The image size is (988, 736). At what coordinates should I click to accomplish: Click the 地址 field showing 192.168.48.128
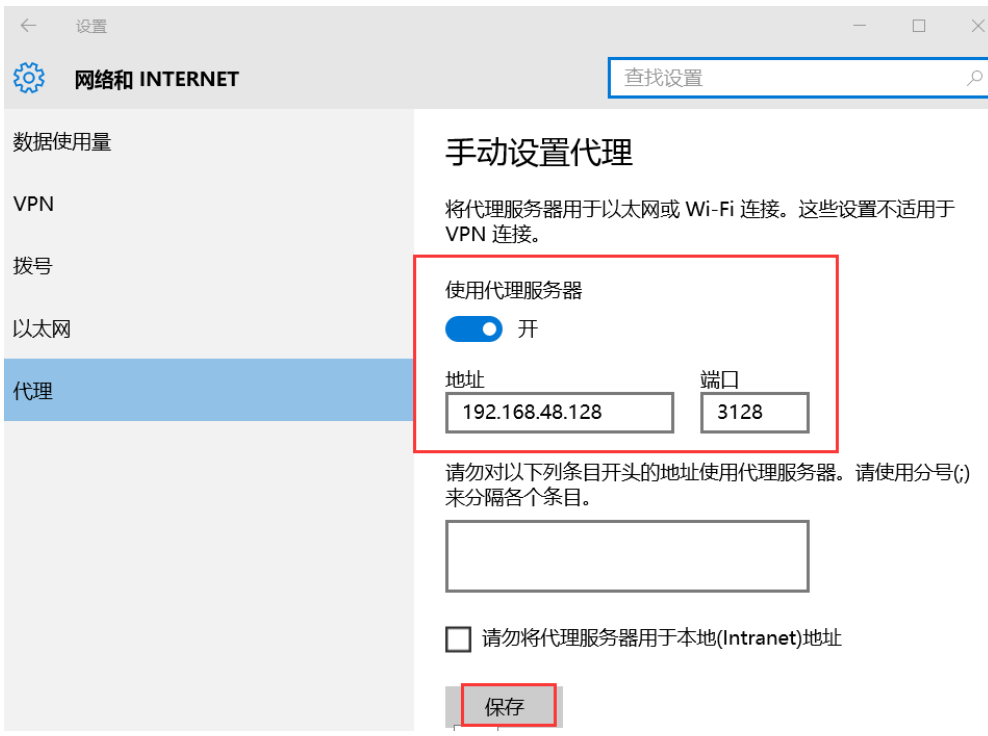pos(558,412)
